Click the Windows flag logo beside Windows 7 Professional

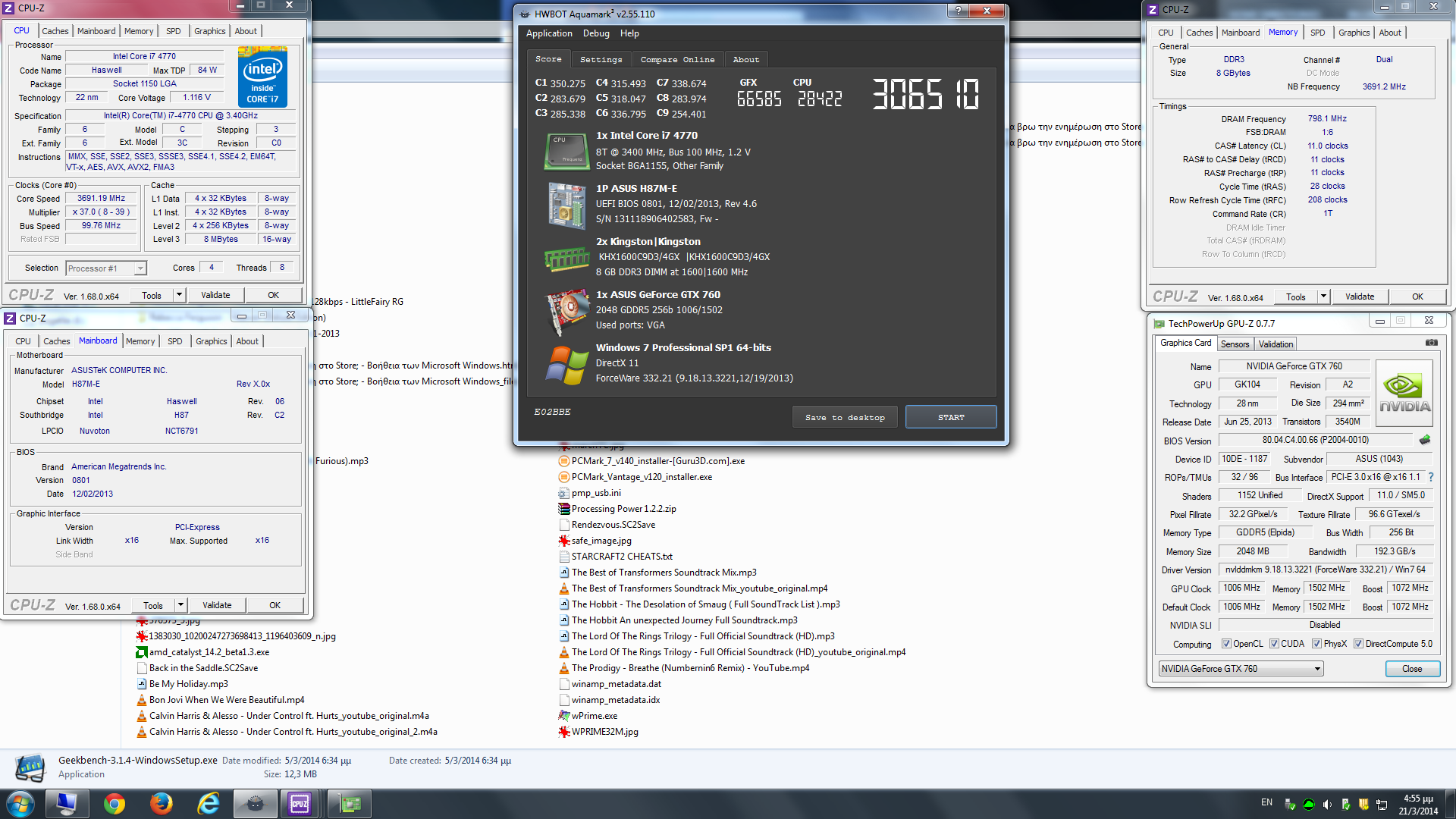pos(567,365)
